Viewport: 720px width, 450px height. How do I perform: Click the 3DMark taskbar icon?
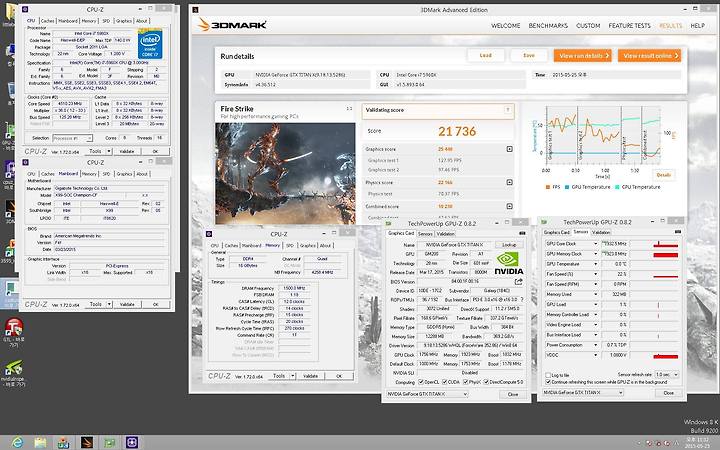click(x=87, y=442)
